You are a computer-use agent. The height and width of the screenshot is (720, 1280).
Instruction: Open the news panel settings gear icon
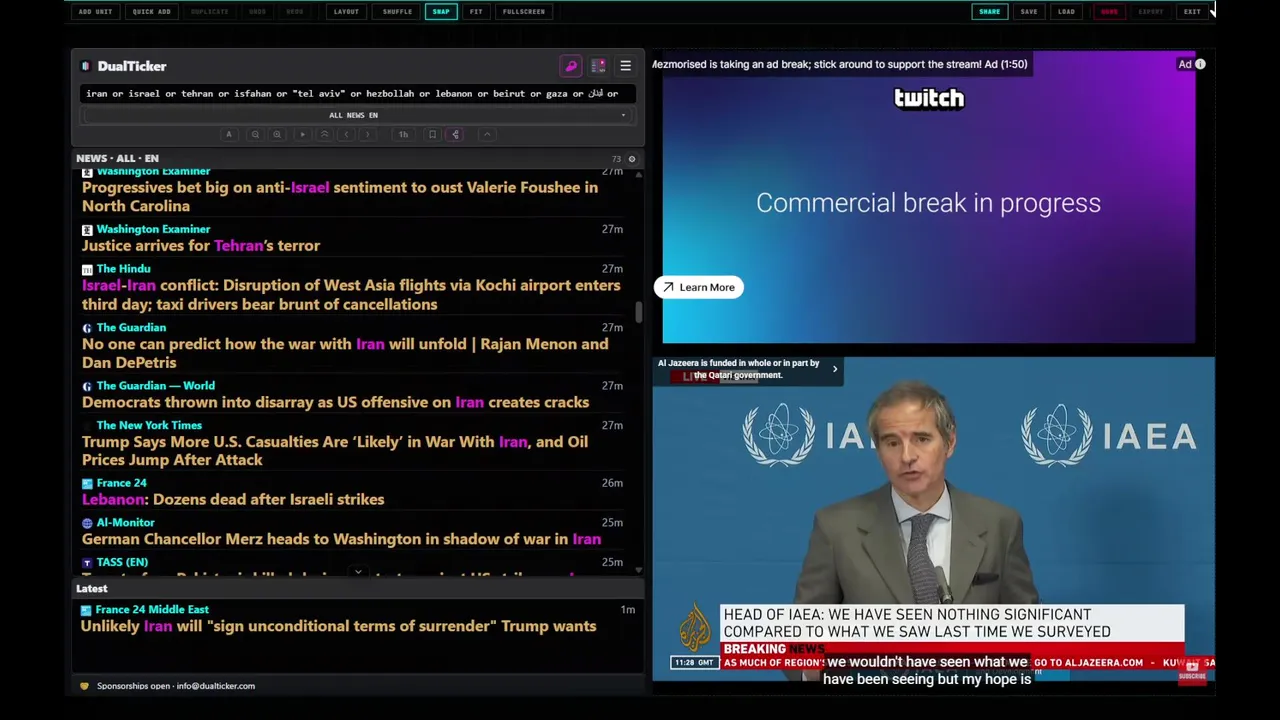point(631,159)
